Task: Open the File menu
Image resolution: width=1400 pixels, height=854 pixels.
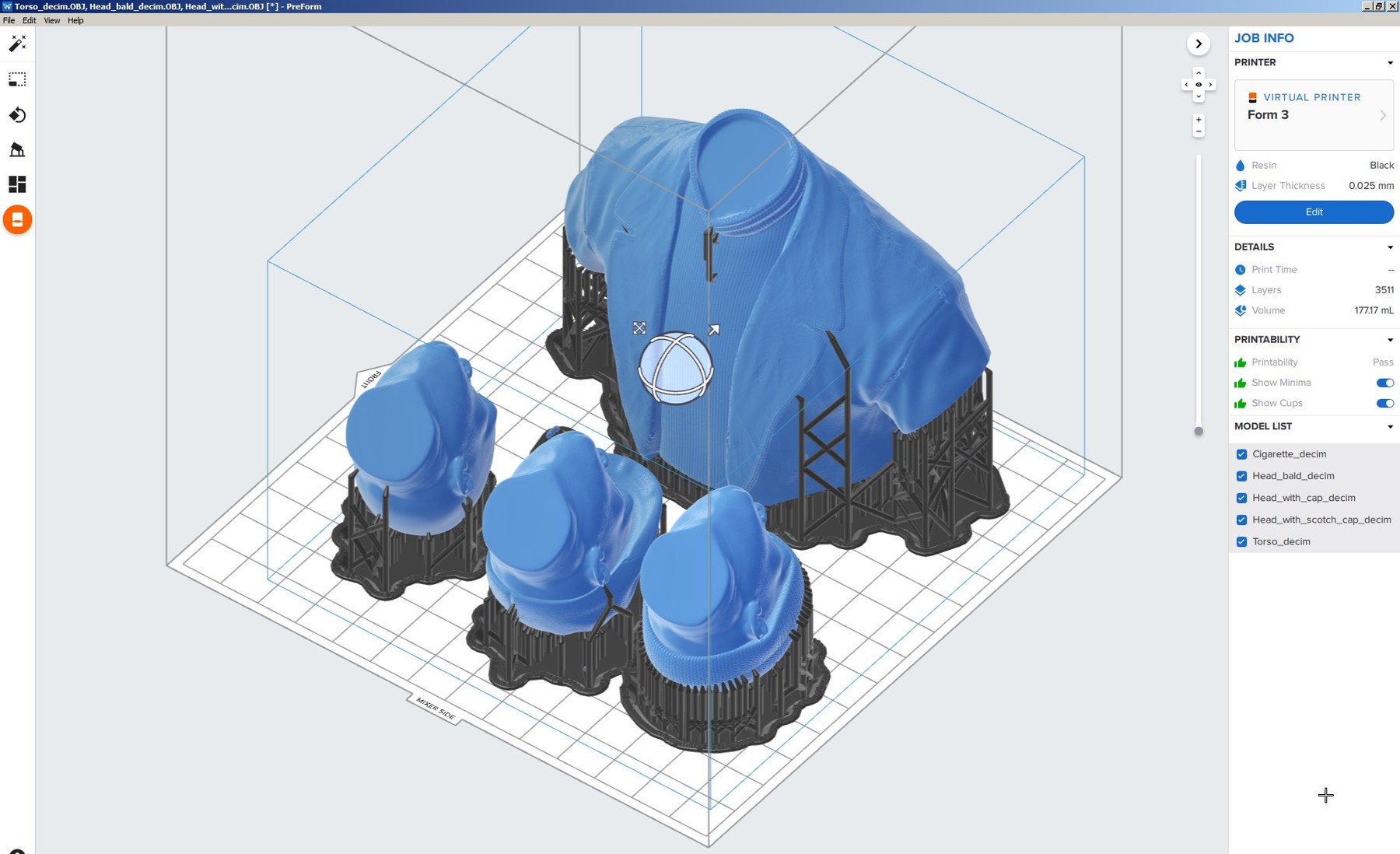Action: (x=8, y=20)
